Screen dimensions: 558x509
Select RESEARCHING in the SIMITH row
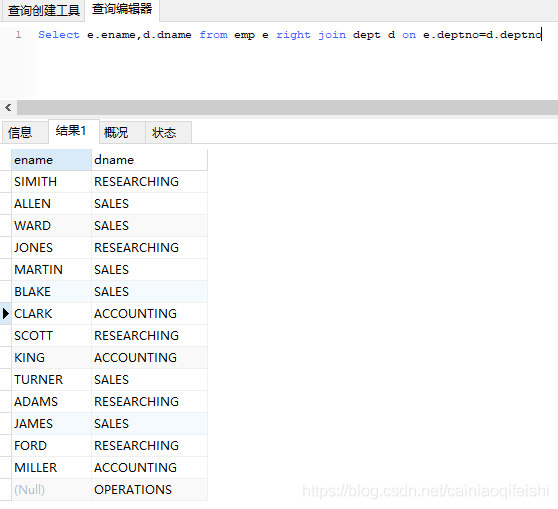(149, 182)
